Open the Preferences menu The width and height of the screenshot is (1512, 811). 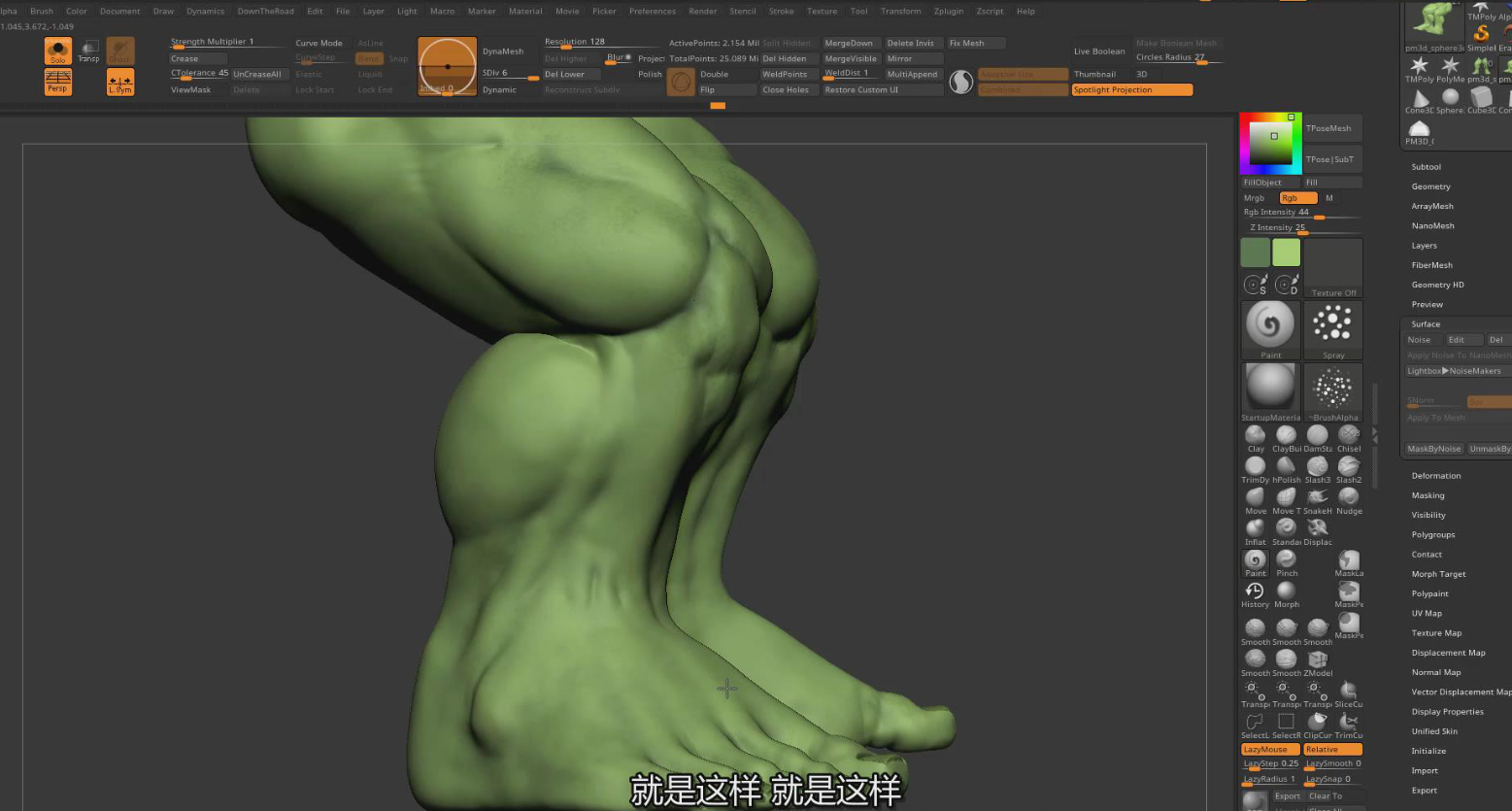point(653,12)
